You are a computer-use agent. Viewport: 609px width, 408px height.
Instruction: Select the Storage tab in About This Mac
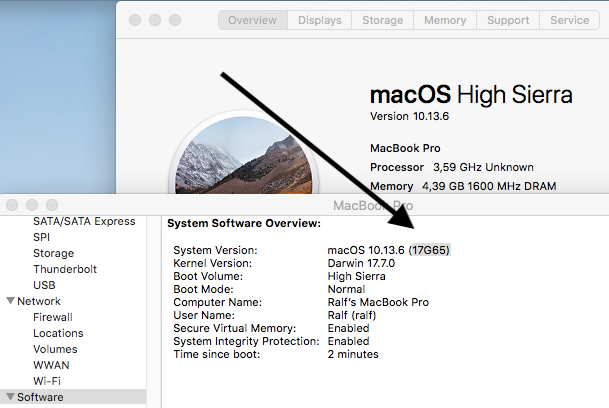click(x=383, y=20)
